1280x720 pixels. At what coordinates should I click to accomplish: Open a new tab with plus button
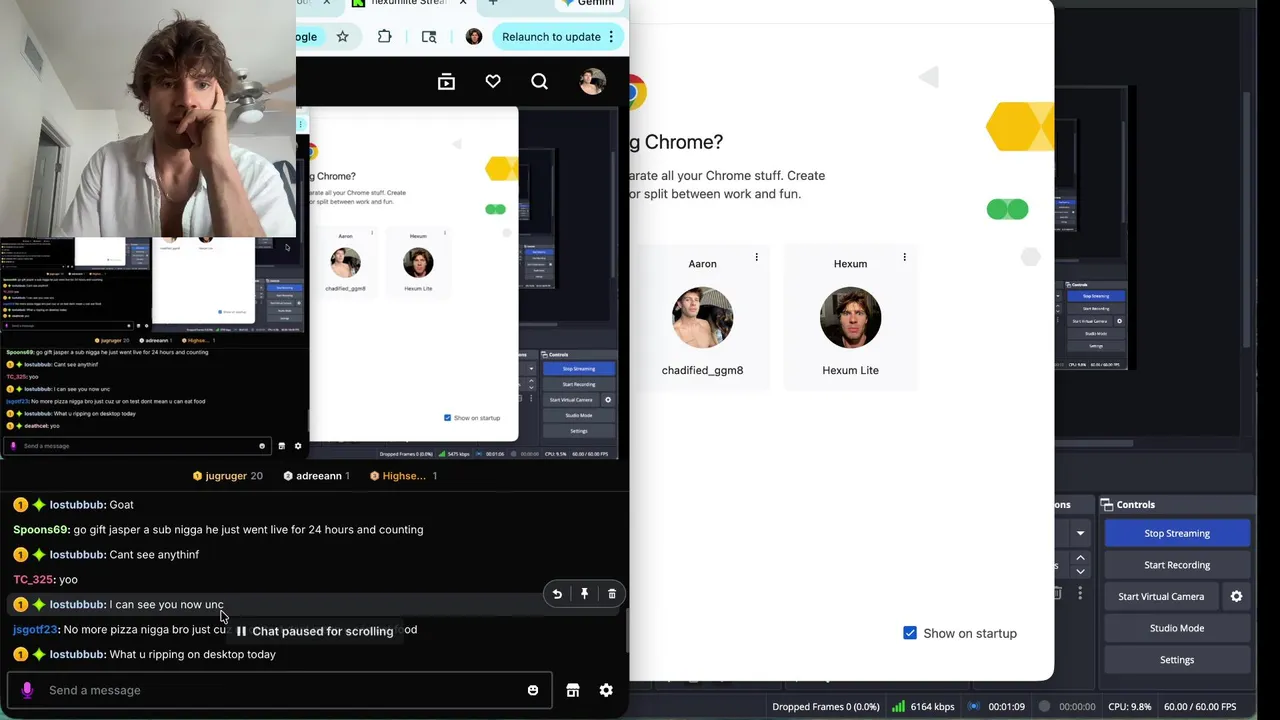point(492,3)
